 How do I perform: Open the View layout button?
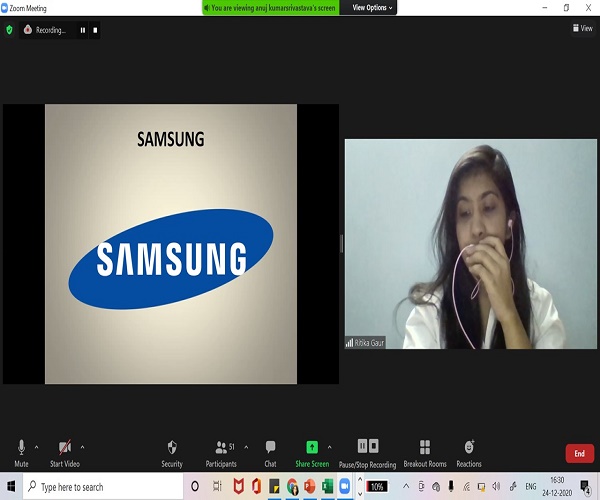(x=582, y=28)
